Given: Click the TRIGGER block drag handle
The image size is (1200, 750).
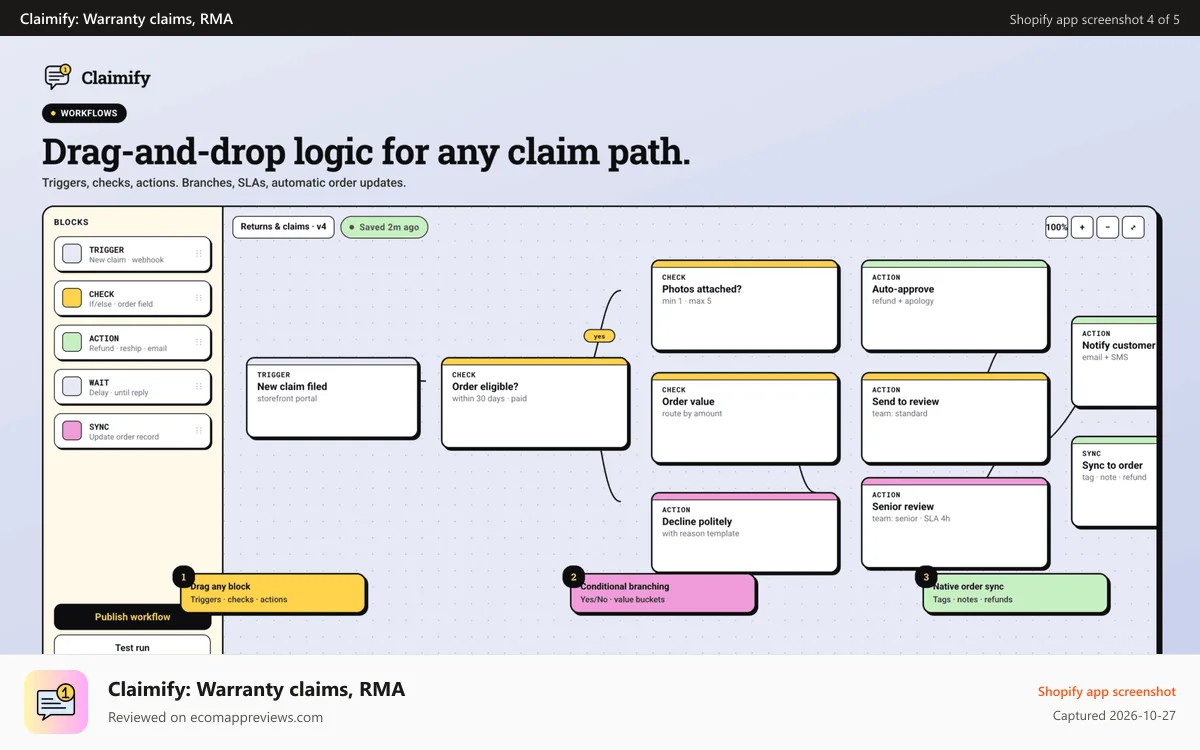Looking at the screenshot, I should pos(199,254).
